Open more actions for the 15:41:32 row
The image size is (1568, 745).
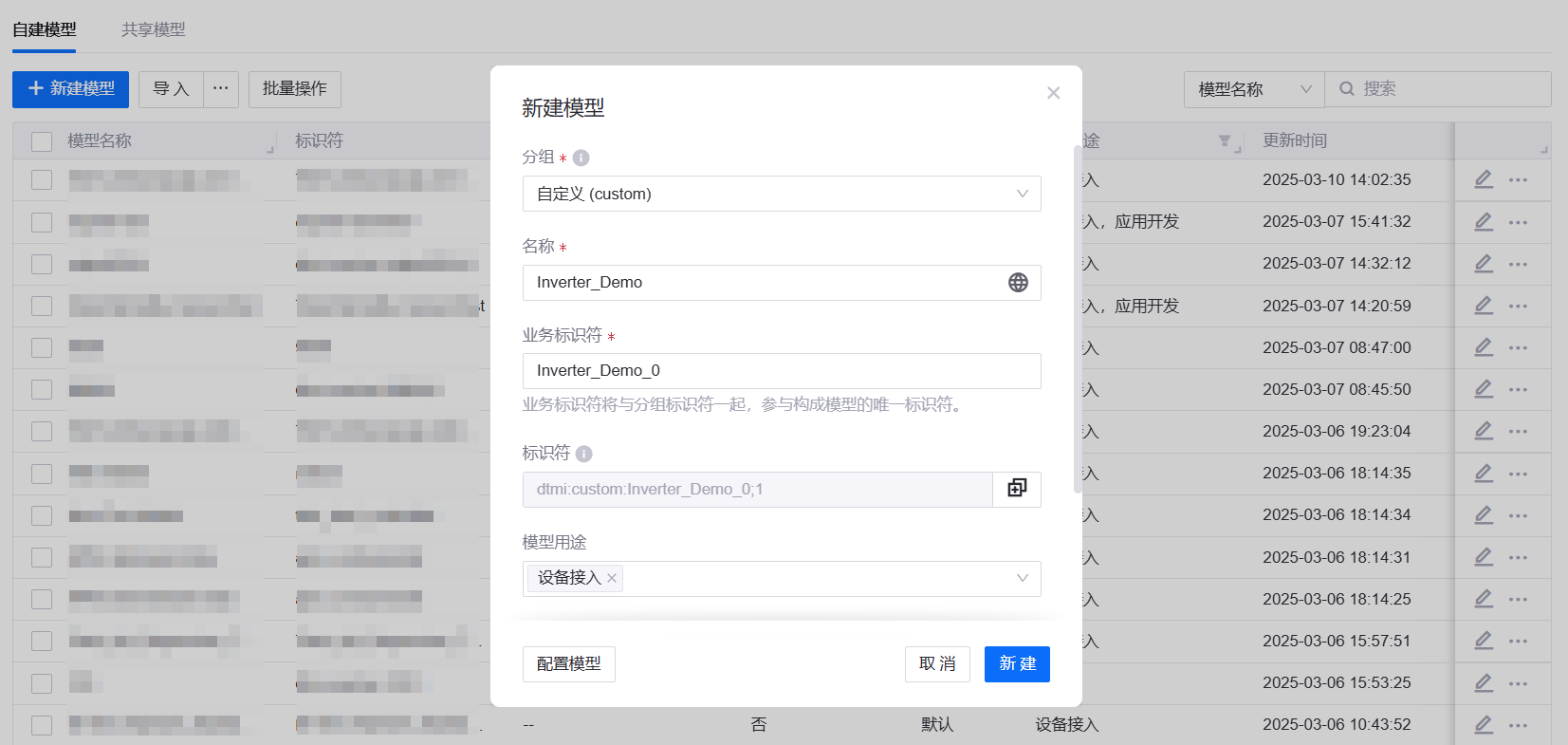1518,222
